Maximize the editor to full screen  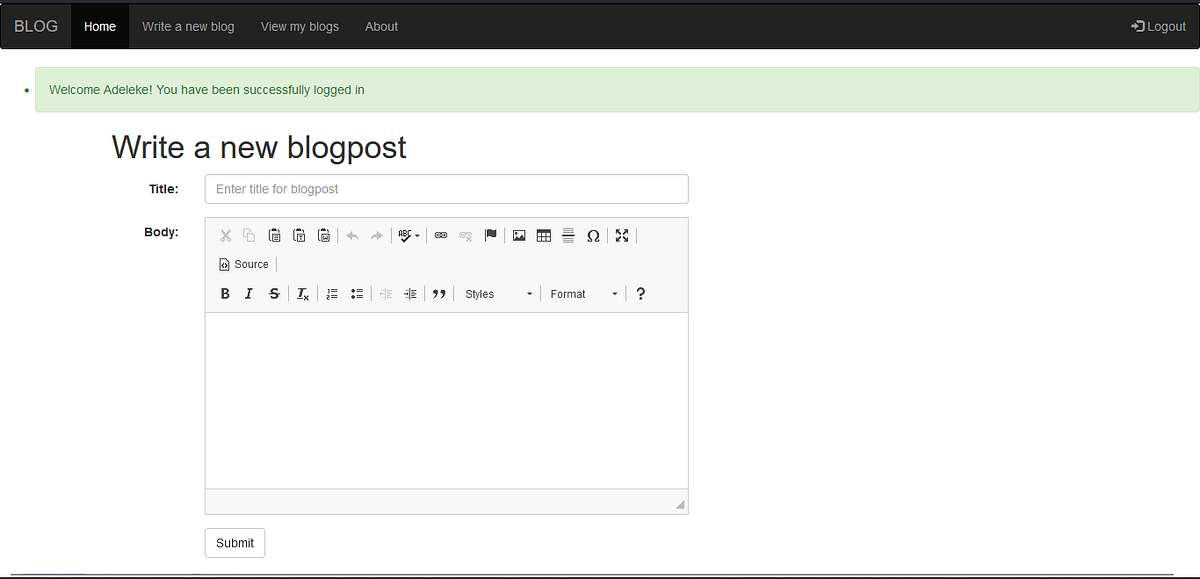[622, 235]
